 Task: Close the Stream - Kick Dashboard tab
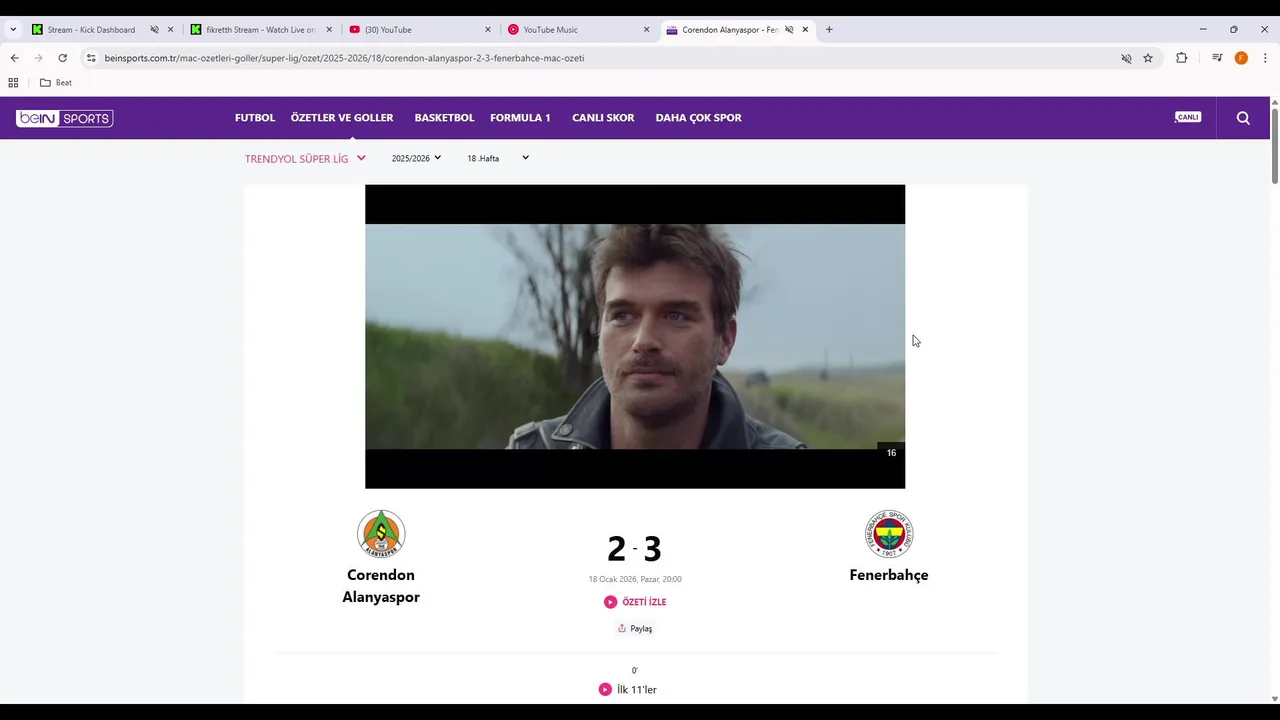[x=170, y=30]
